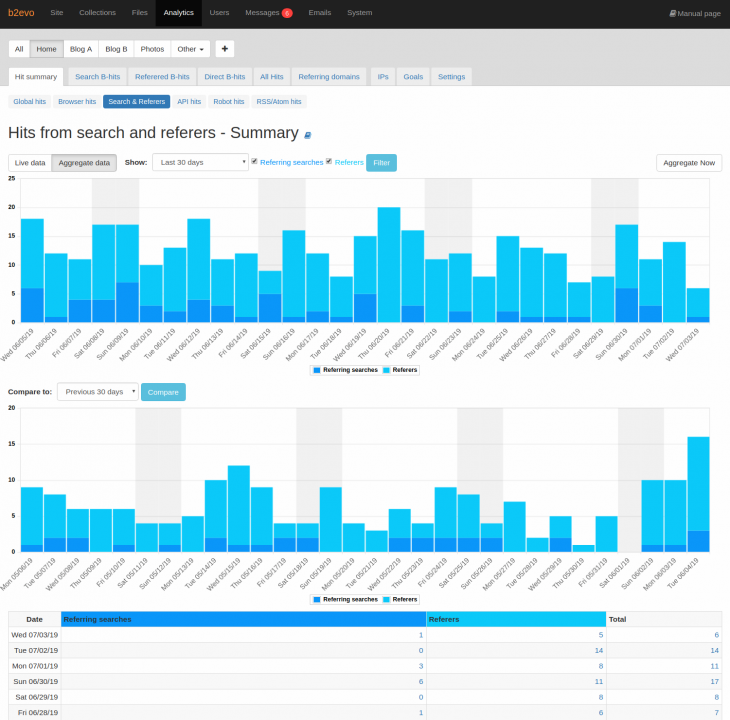Open the Users menu
The image size is (730, 720).
click(219, 13)
